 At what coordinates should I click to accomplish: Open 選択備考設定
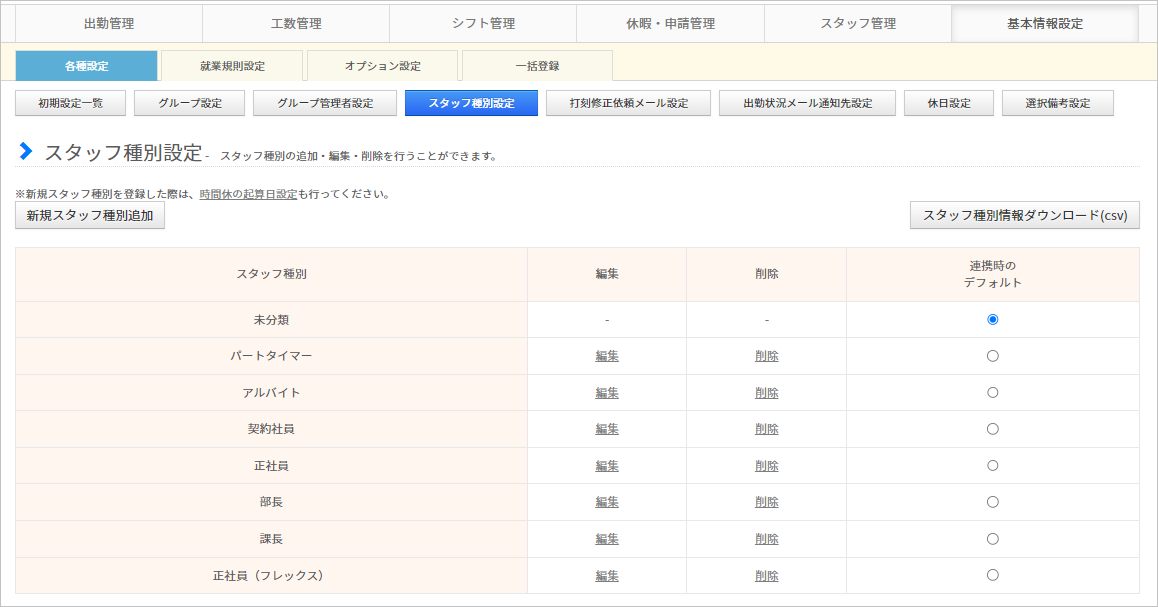click(x=1058, y=103)
